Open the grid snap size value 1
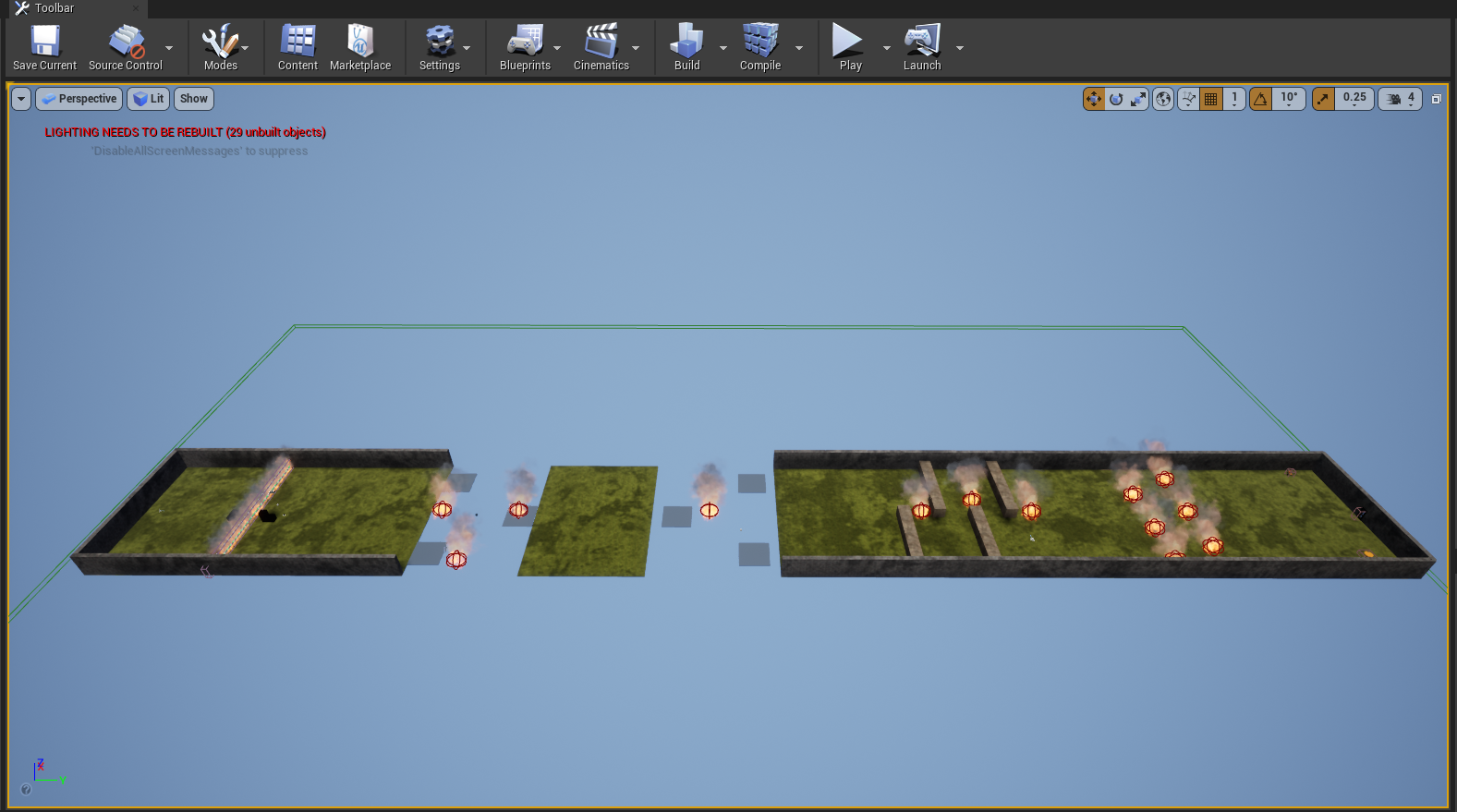This screenshot has width=1457, height=812. pos(1234,99)
